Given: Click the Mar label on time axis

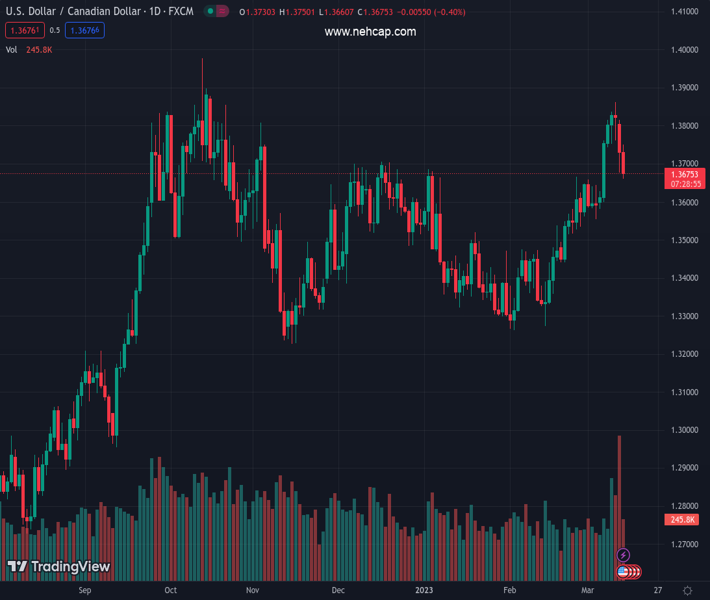Looking at the screenshot, I should click(x=590, y=591).
